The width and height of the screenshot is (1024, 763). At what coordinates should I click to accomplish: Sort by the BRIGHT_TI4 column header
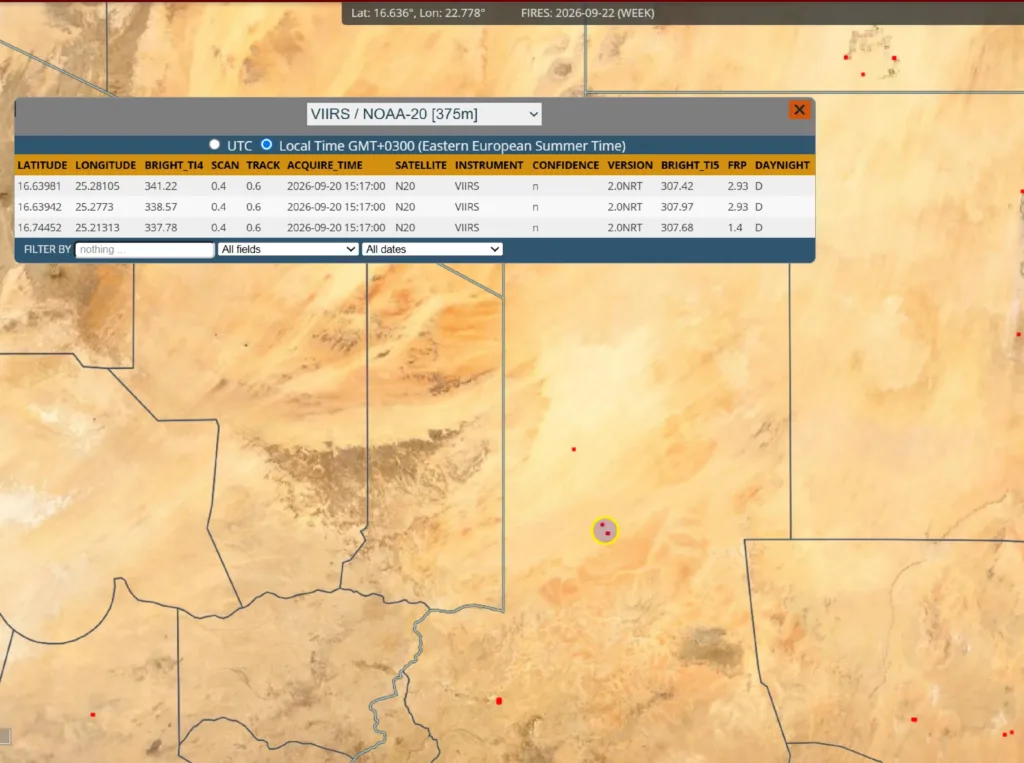174,165
